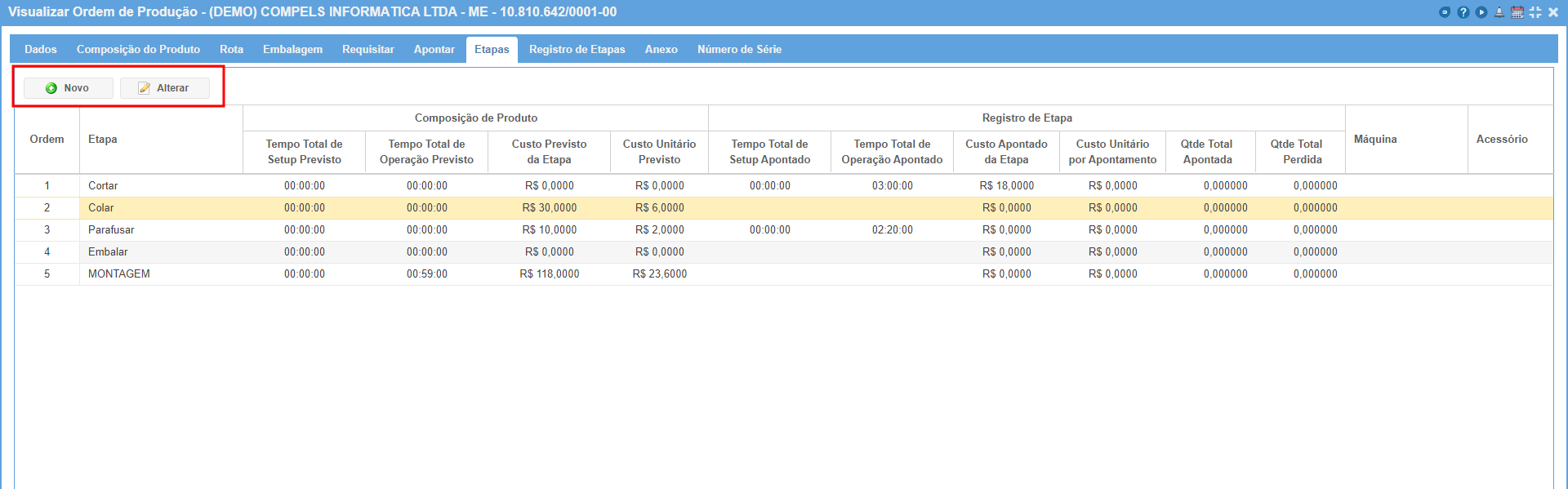This screenshot has width=1568, height=489.
Task: Click the R$ 23,6000 unit cost cell
Action: (659, 274)
